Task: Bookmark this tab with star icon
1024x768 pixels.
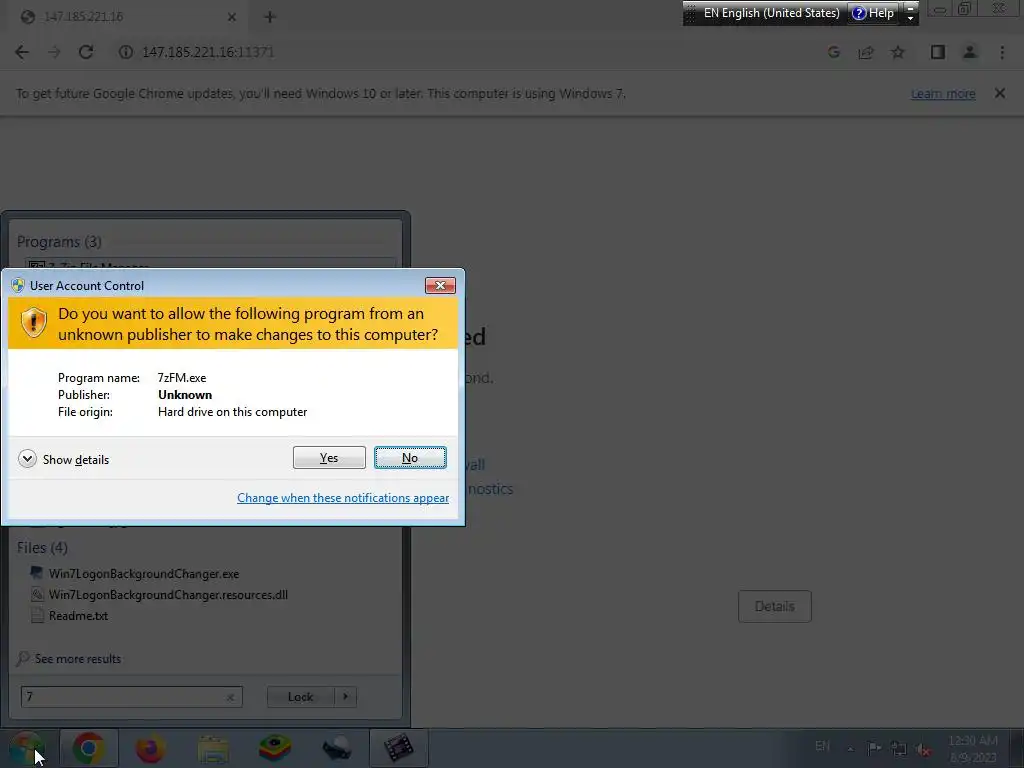Action: pos(898,52)
